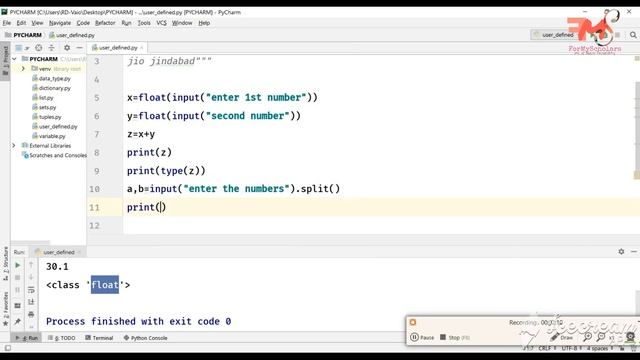Open Project panel gear options
The image size is (640, 360).
pyautogui.click(x=67, y=48)
